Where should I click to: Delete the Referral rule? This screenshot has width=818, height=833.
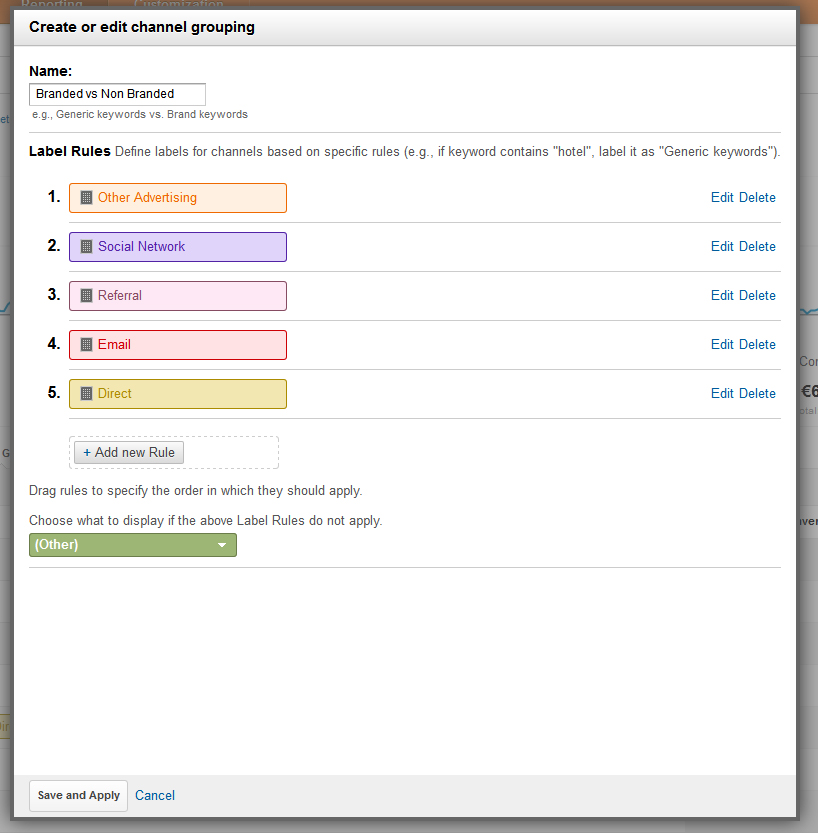point(757,296)
